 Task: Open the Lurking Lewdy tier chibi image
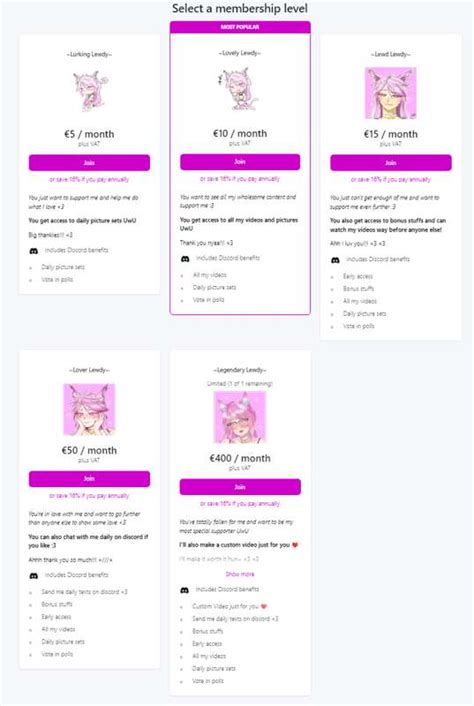pos(89,92)
